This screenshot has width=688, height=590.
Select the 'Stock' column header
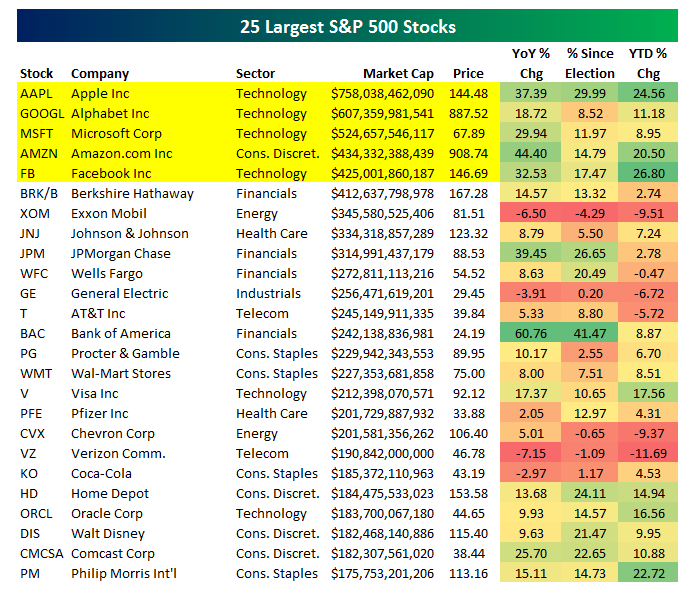36,73
